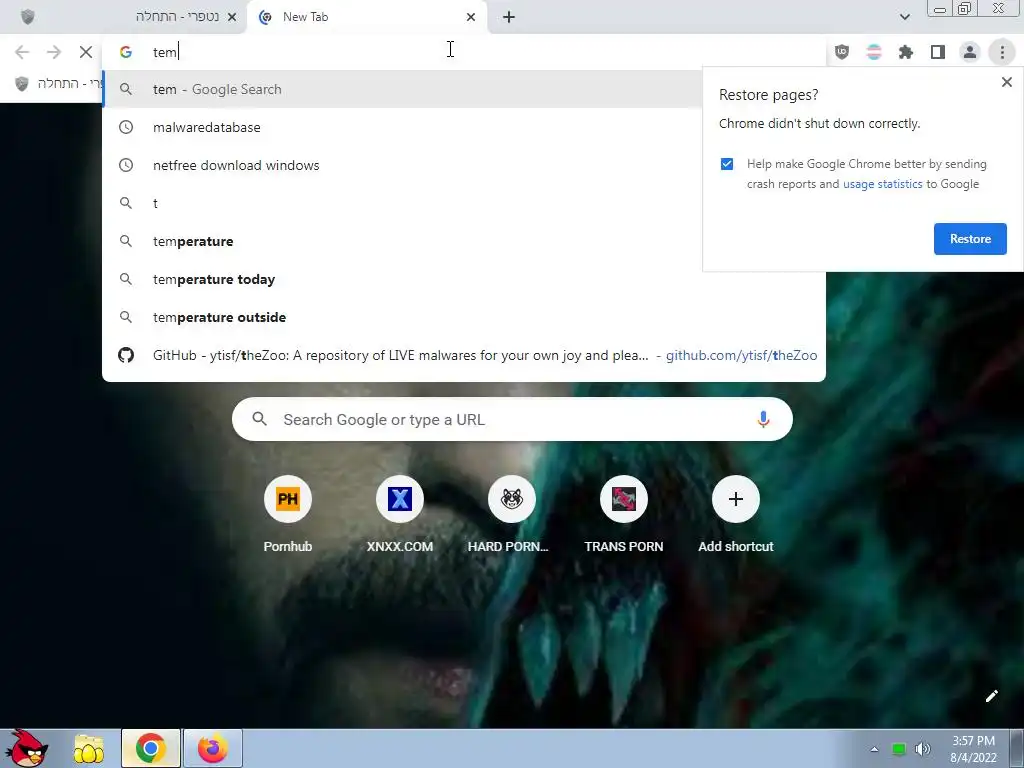This screenshot has height=768, width=1024.
Task: Select the 'temperature today' suggestion
Action: [464, 279]
